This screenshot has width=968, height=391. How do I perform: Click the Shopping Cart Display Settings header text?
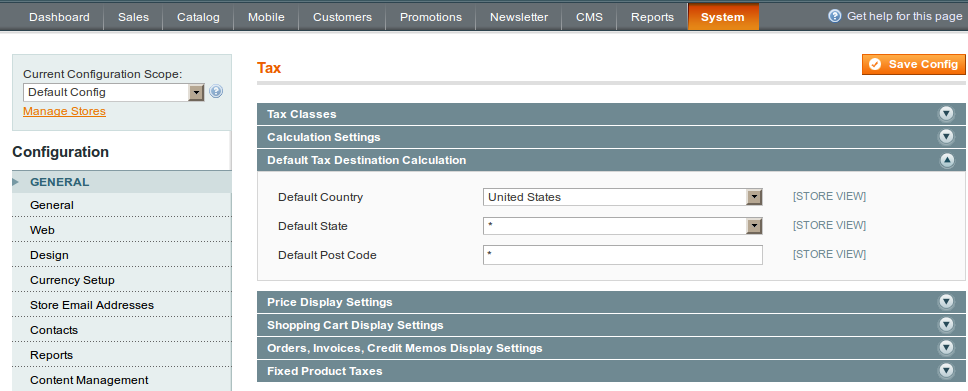(355, 325)
